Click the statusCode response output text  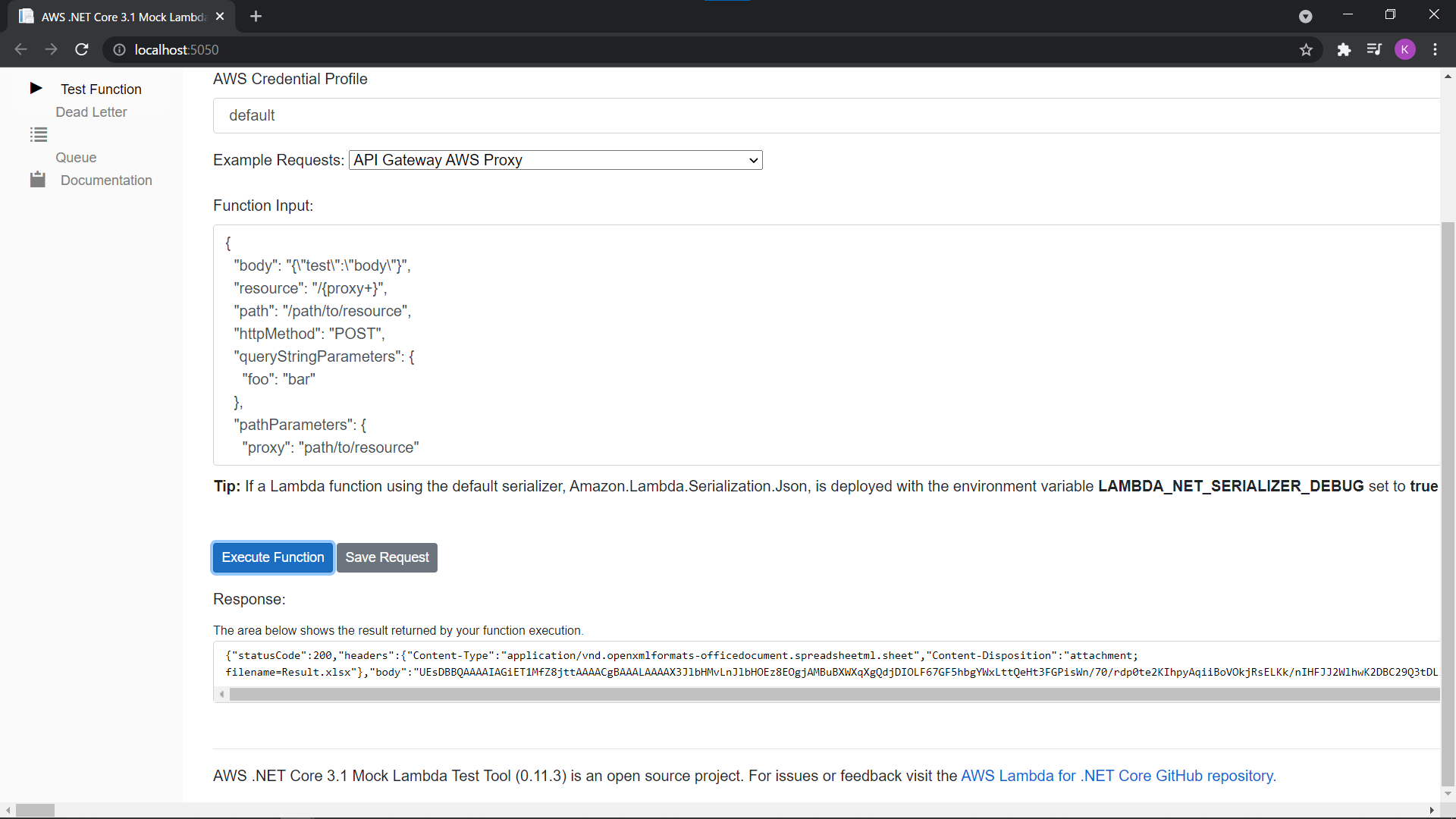[832, 664]
